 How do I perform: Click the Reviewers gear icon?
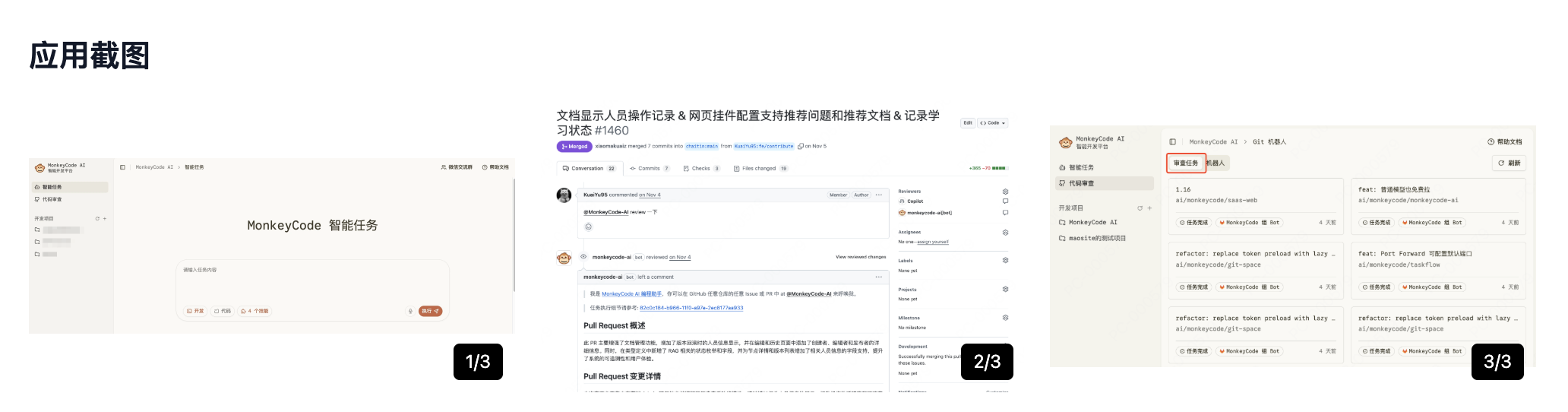coord(1005,192)
